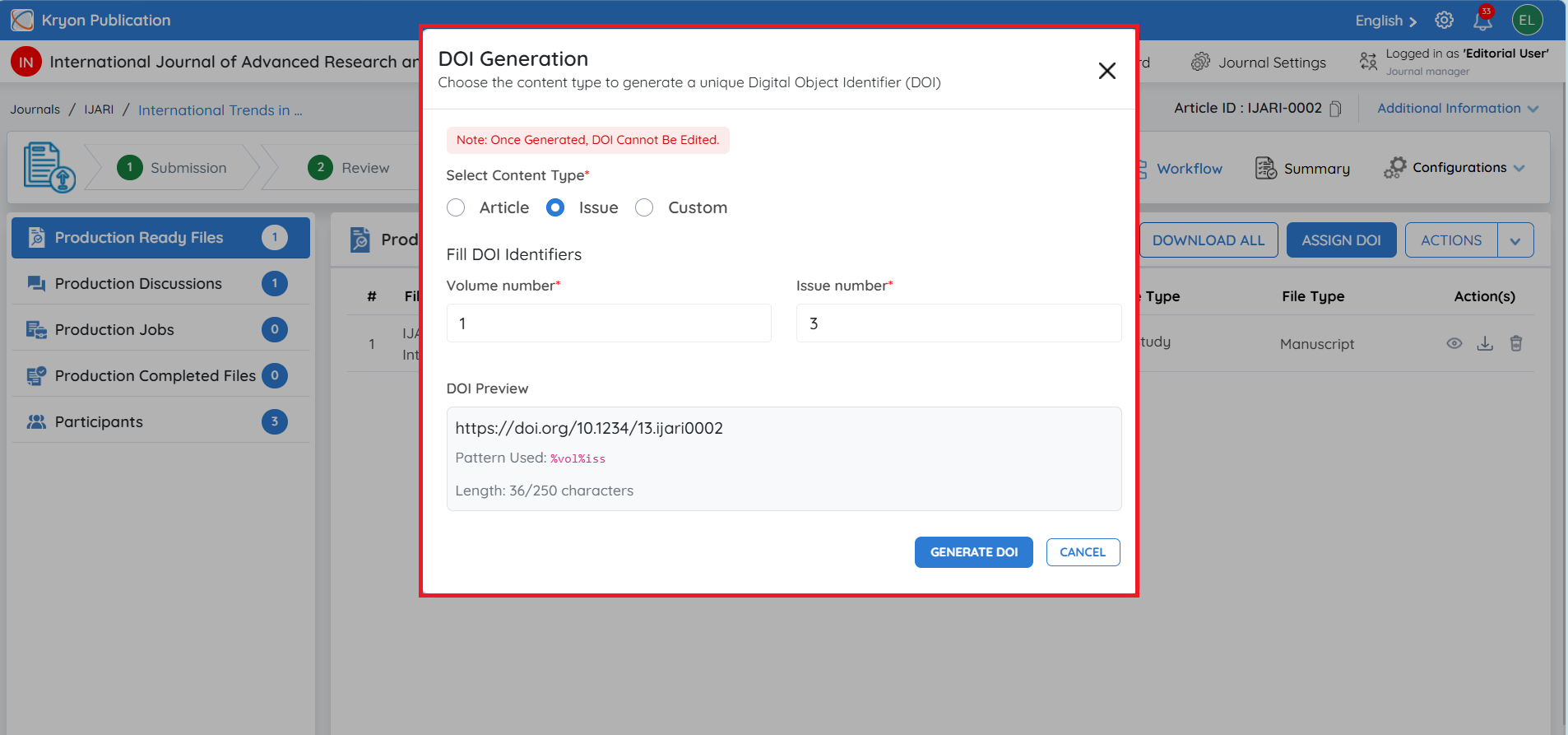
Task: Click the role switch icon beside 'Logged in as'
Action: (x=1368, y=62)
